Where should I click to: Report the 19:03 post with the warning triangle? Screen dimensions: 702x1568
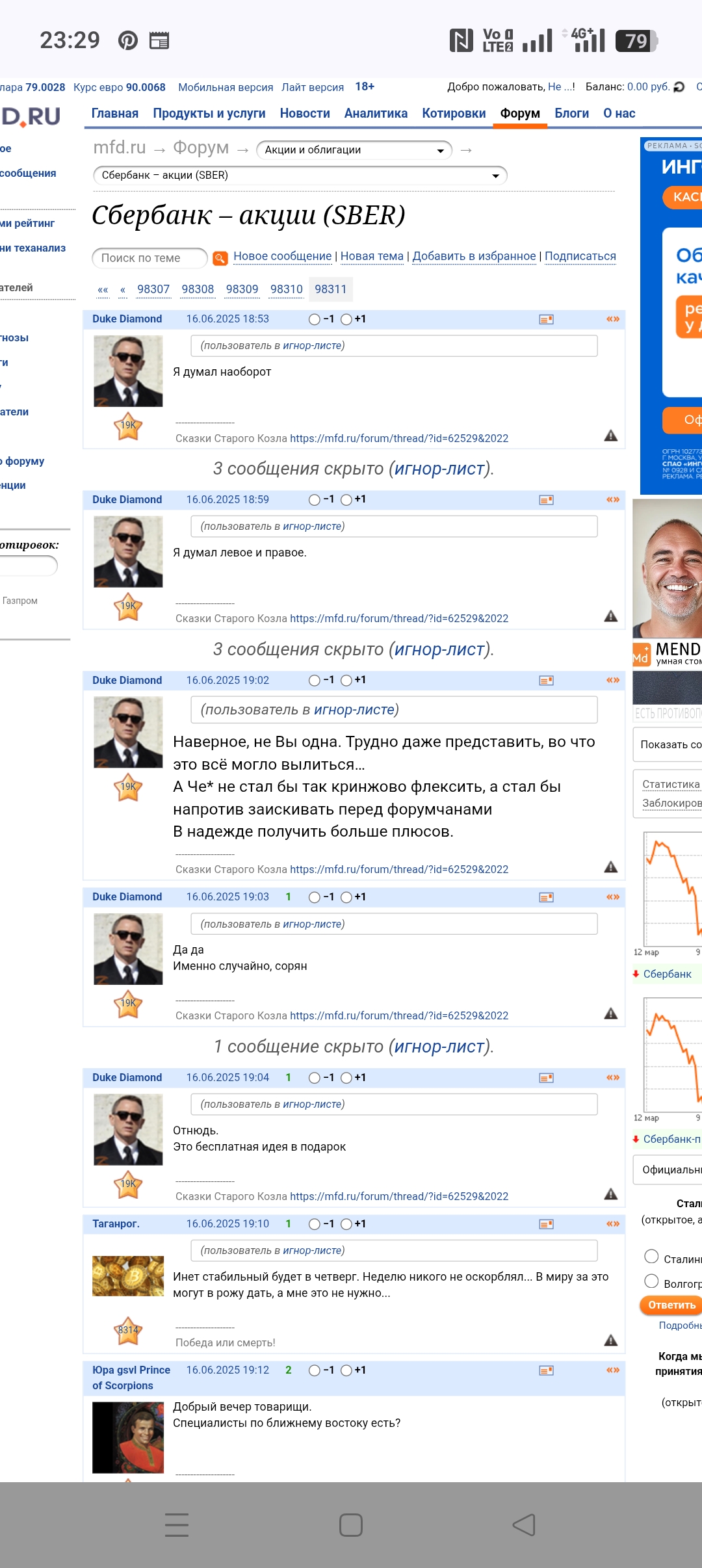(611, 1013)
